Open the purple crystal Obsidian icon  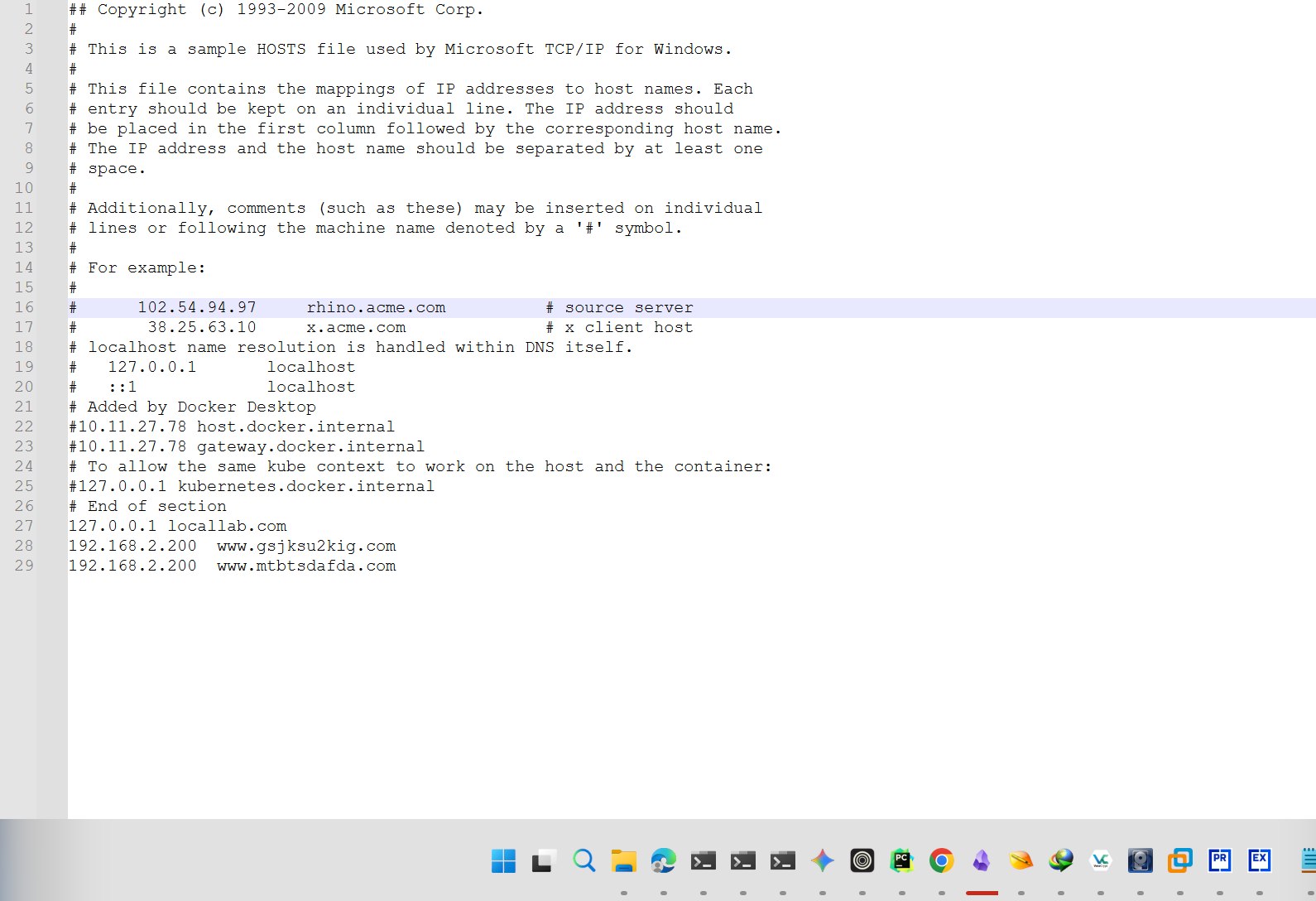pyautogui.click(x=981, y=861)
